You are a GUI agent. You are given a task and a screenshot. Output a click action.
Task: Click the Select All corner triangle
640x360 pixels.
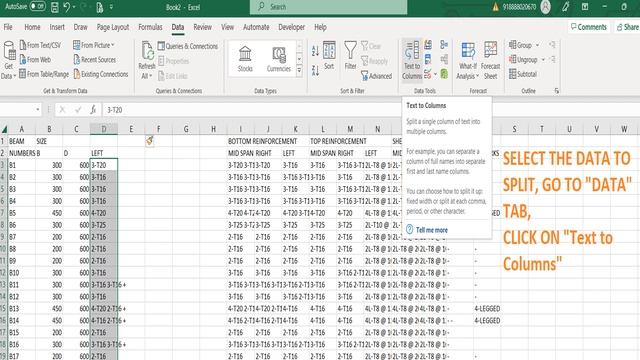point(4,129)
